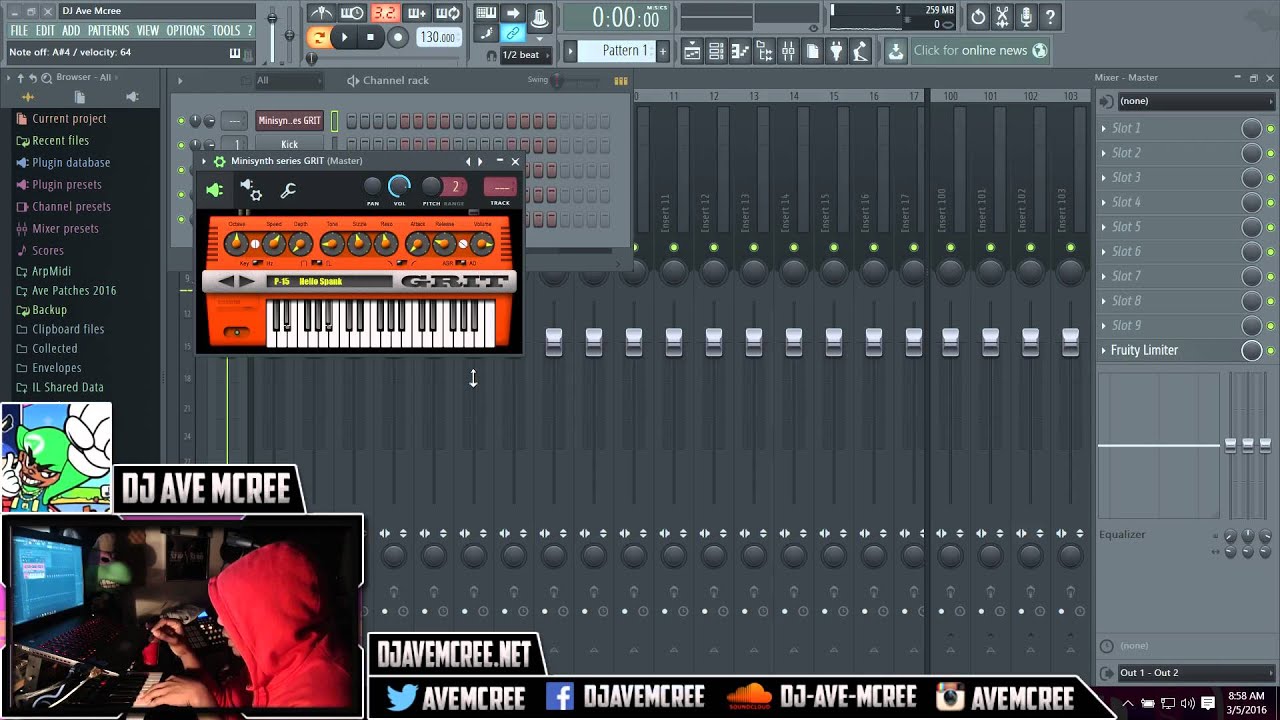1280x720 pixels.
Task: Click the download news arrow icon
Action: (896, 51)
